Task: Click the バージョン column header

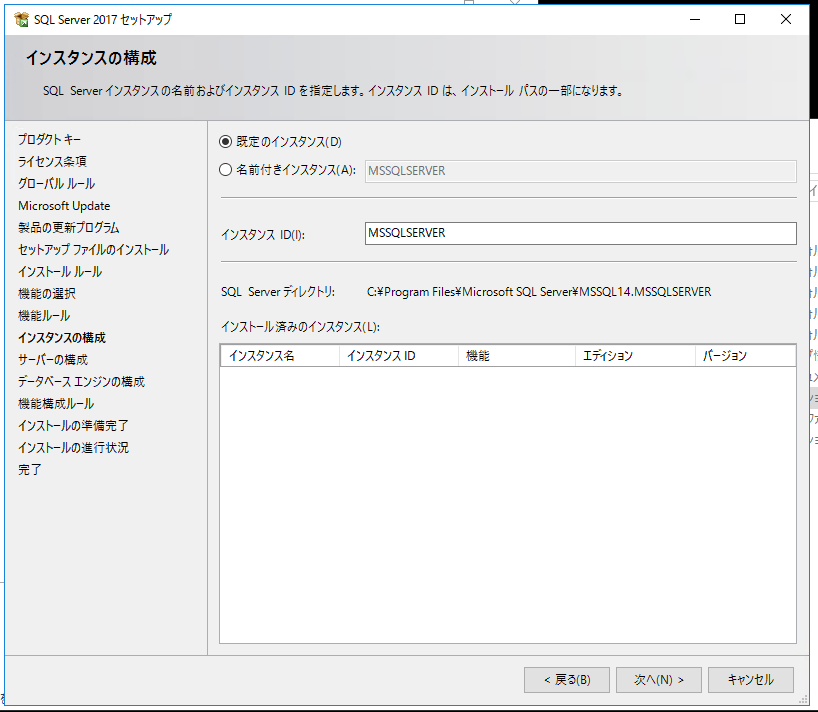Action: pos(745,356)
